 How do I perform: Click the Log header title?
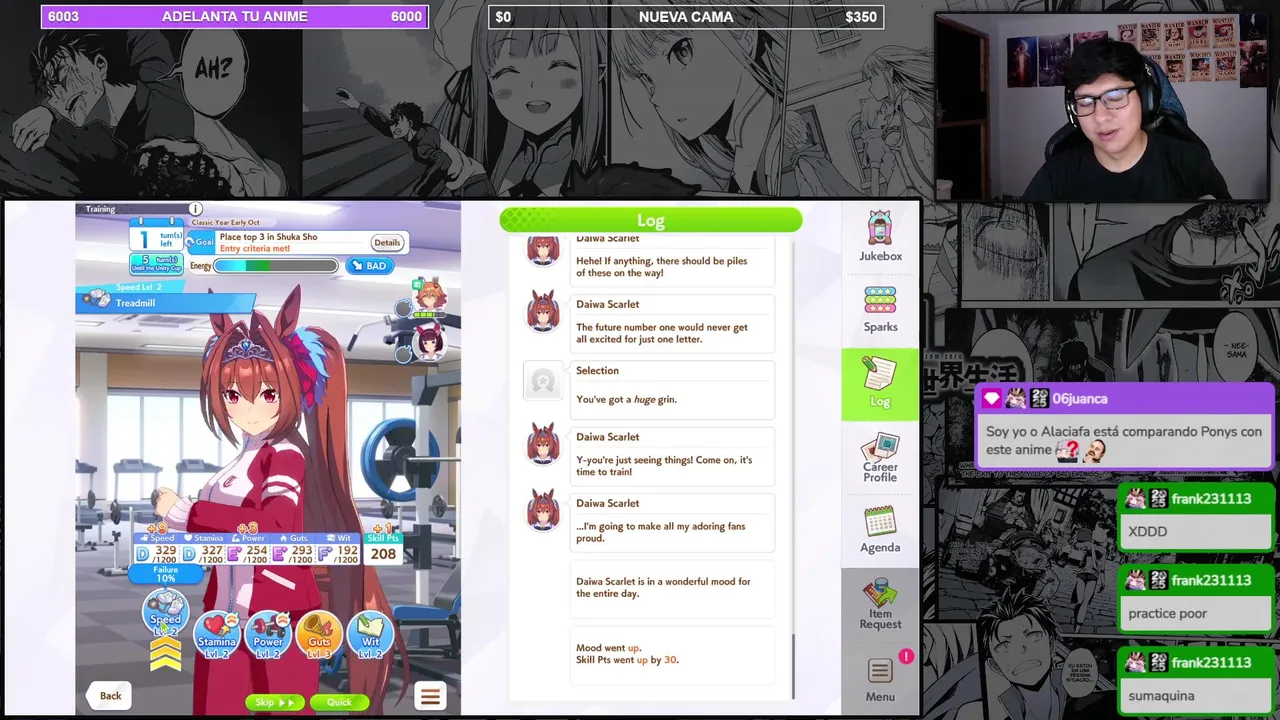click(x=651, y=221)
